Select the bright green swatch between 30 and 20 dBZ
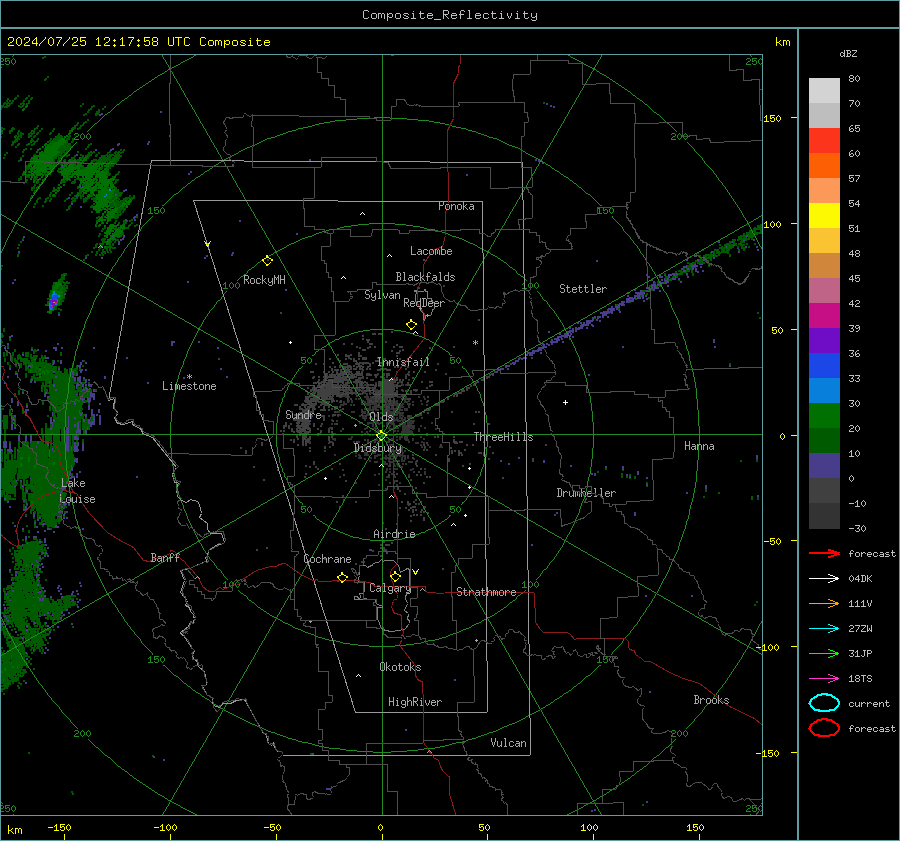900x841 pixels. point(824,416)
